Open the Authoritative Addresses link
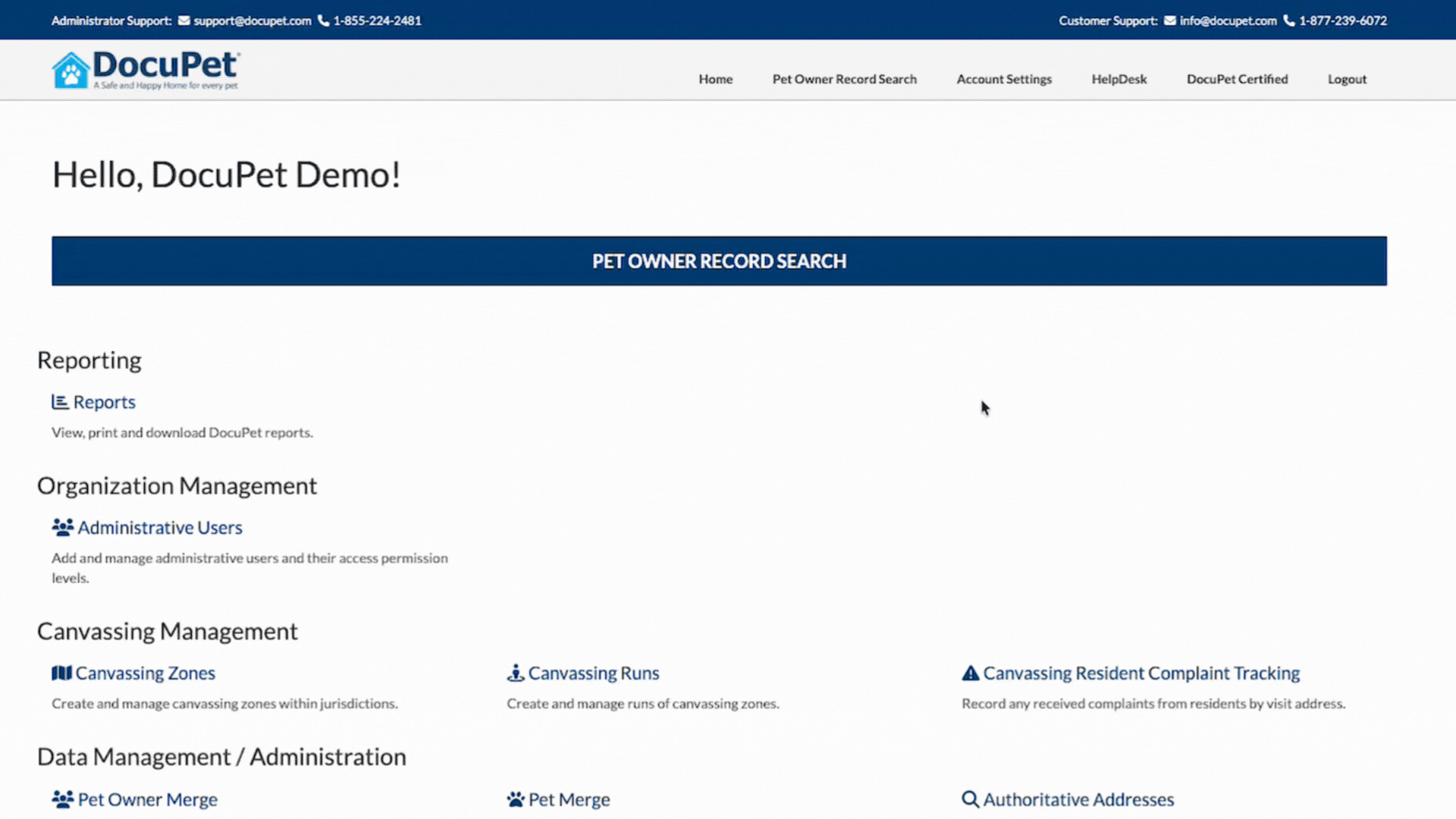 coord(1078,799)
